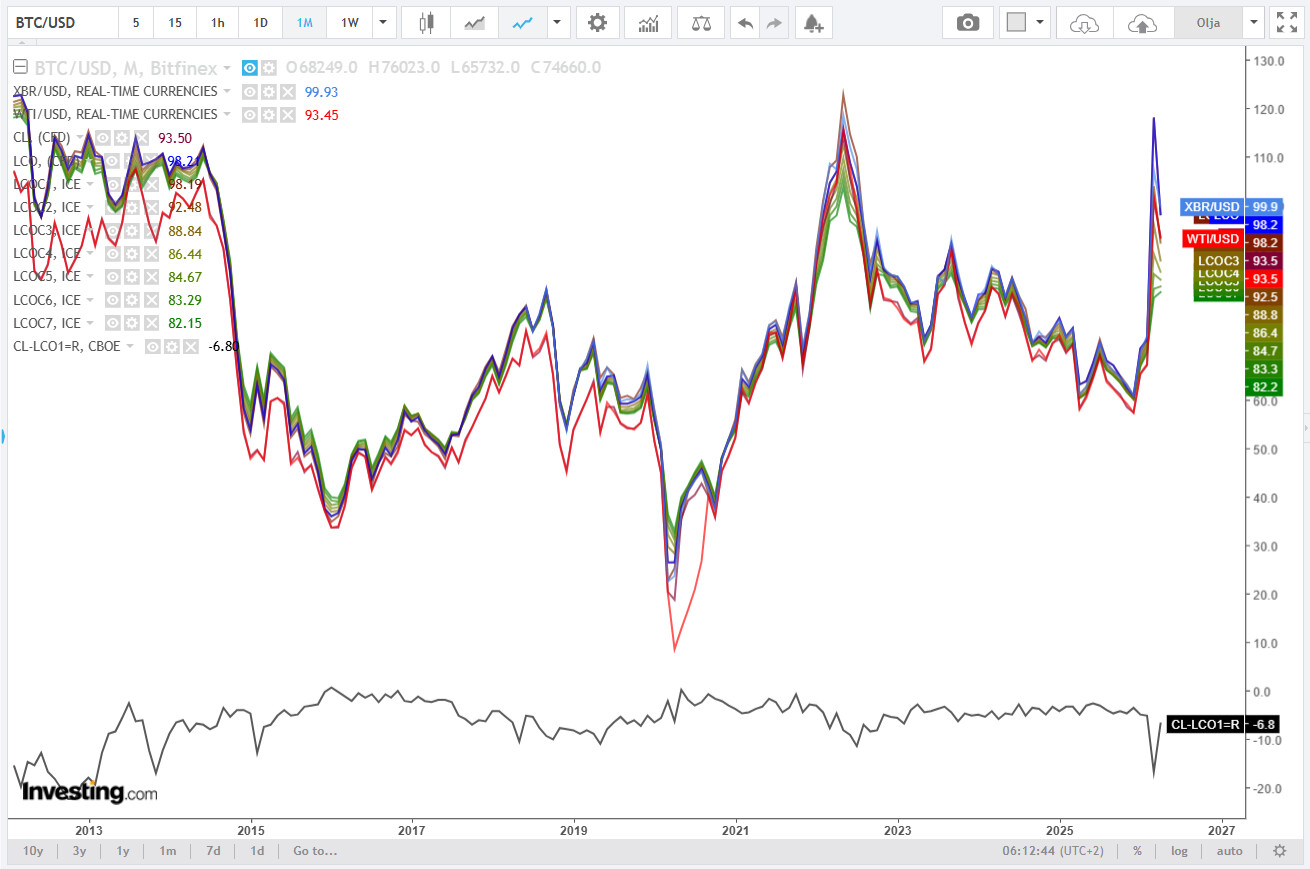The height and width of the screenshot is (869, 1310).
Task: Take a chart snapshot with camera
Action: 967,23
